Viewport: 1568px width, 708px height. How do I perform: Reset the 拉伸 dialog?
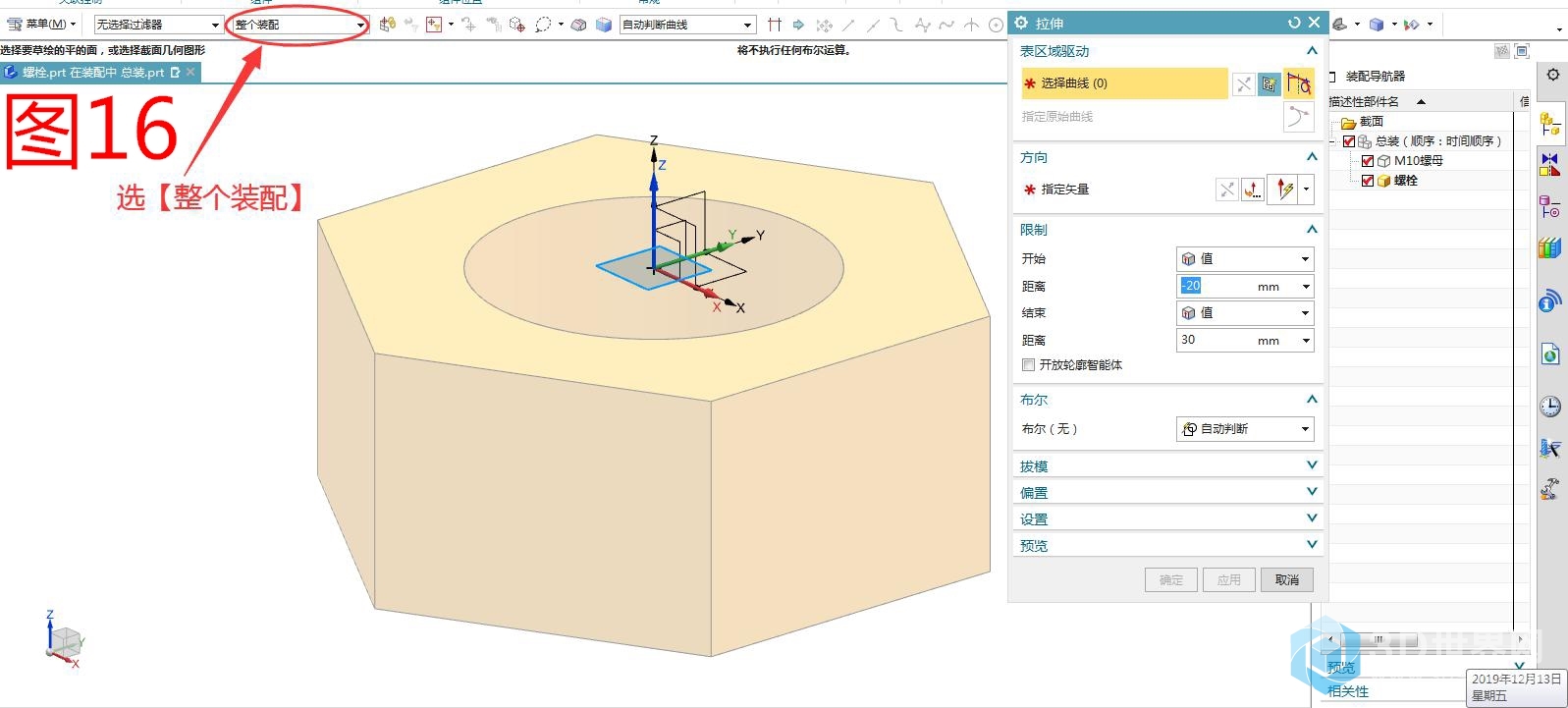(x=1294, y=23)
